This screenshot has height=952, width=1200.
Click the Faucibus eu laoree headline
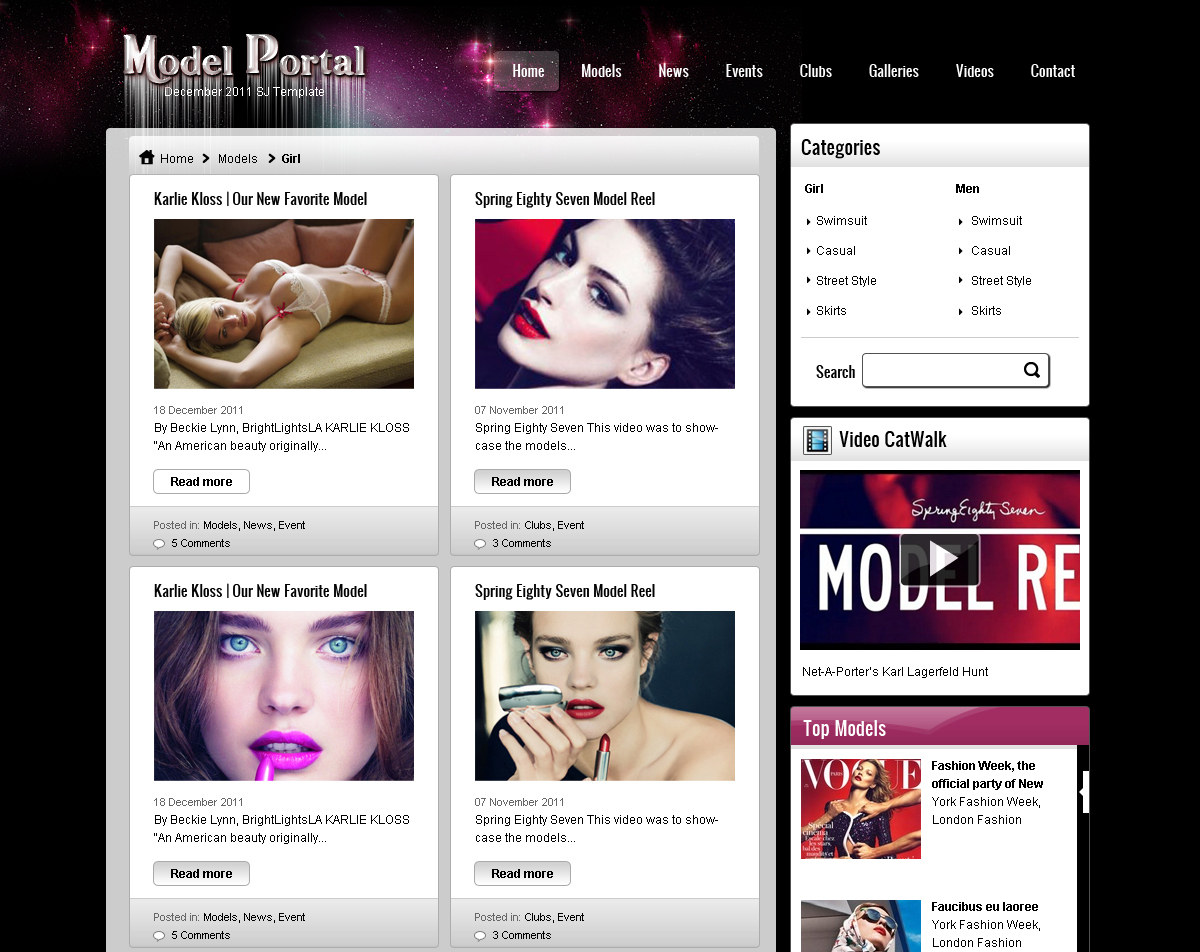[x=985, y=907]
